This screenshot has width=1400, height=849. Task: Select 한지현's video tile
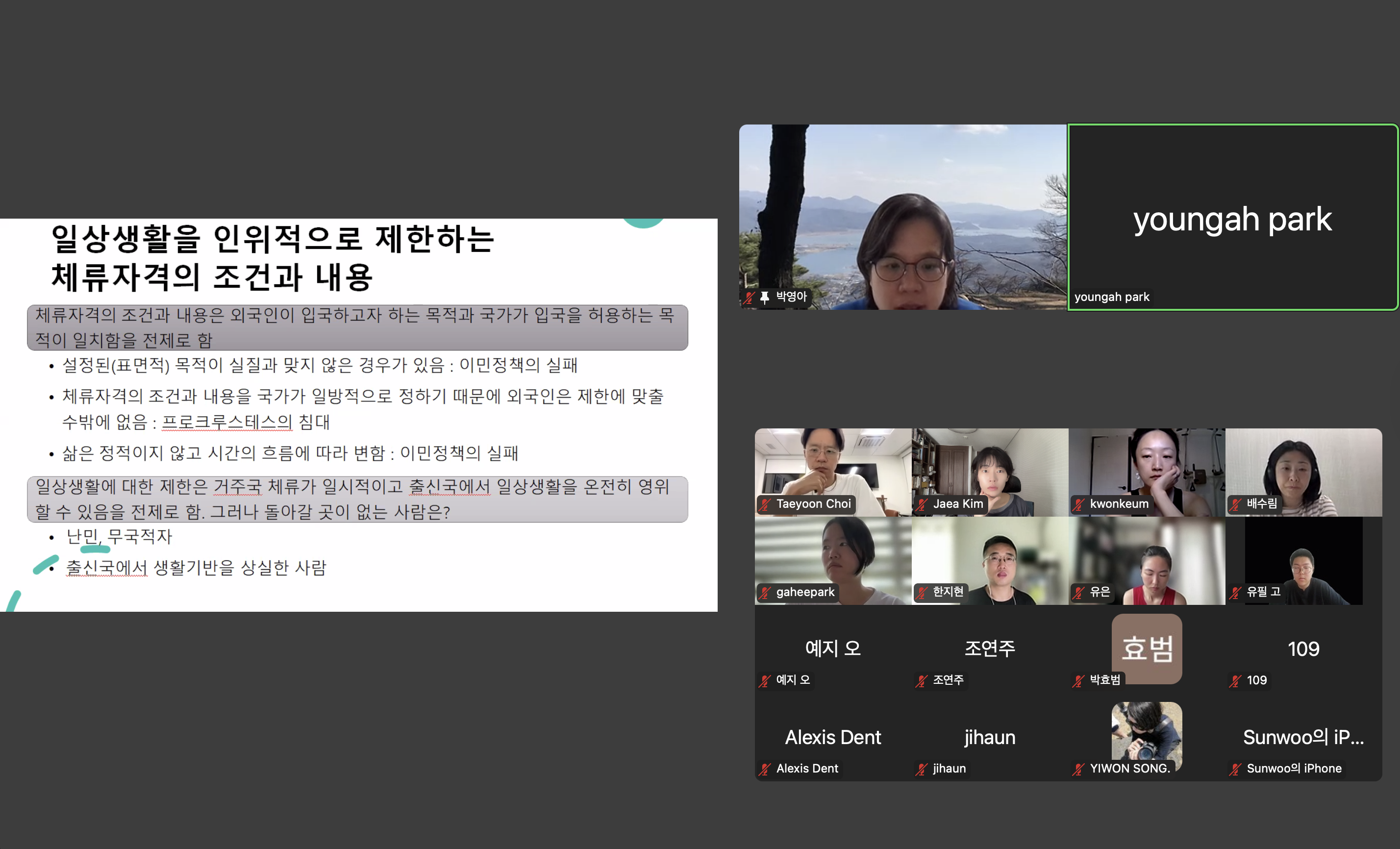point(990,560)
